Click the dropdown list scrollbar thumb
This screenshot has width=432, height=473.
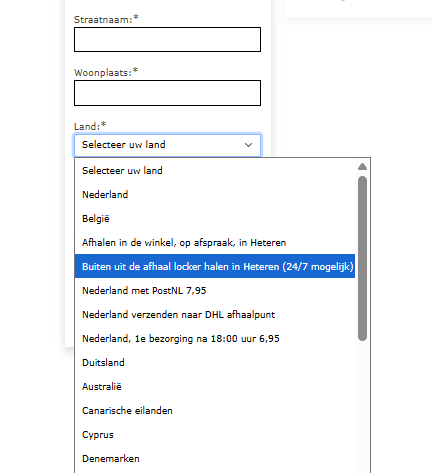pos(362,258)
